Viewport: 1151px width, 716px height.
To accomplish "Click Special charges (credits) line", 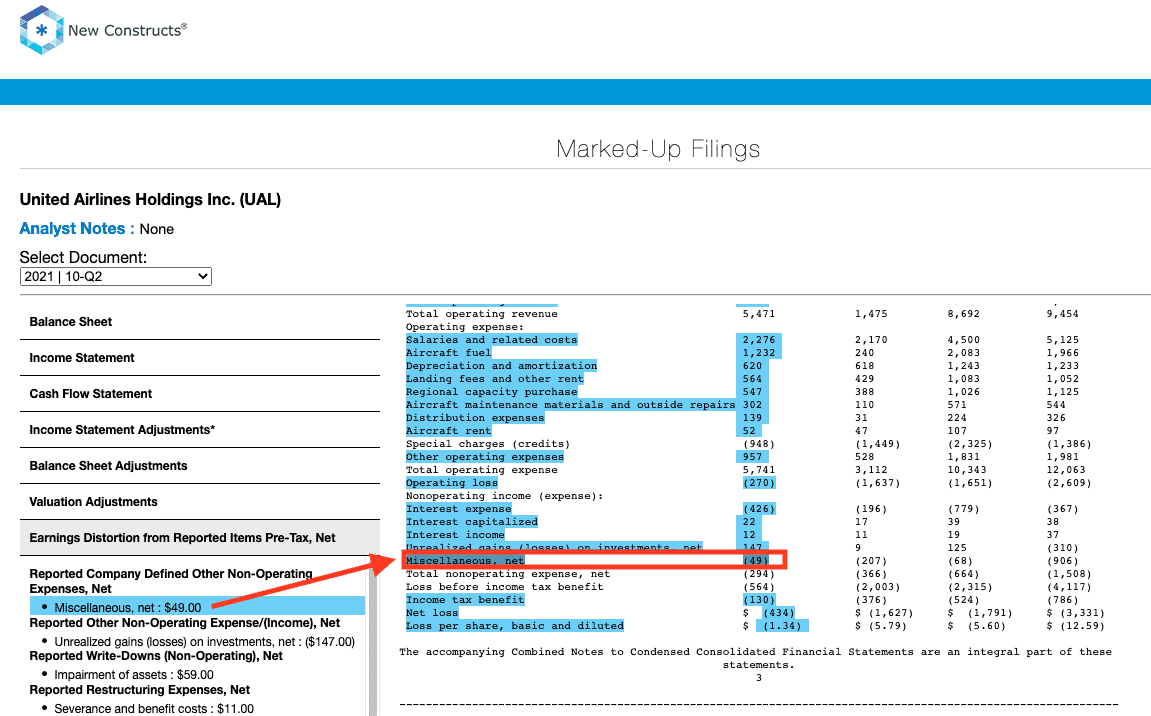I will point(488,444).
